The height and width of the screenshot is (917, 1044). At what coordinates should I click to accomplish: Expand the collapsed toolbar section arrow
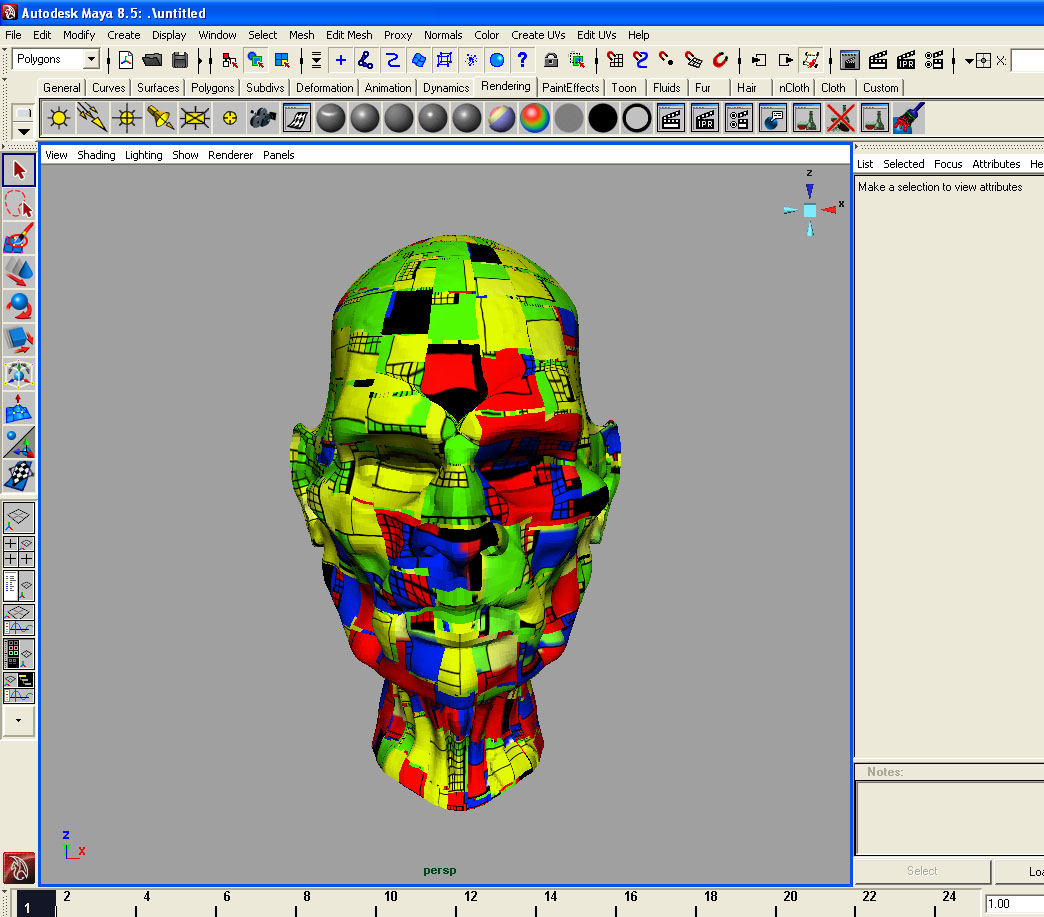coord(18,720)
